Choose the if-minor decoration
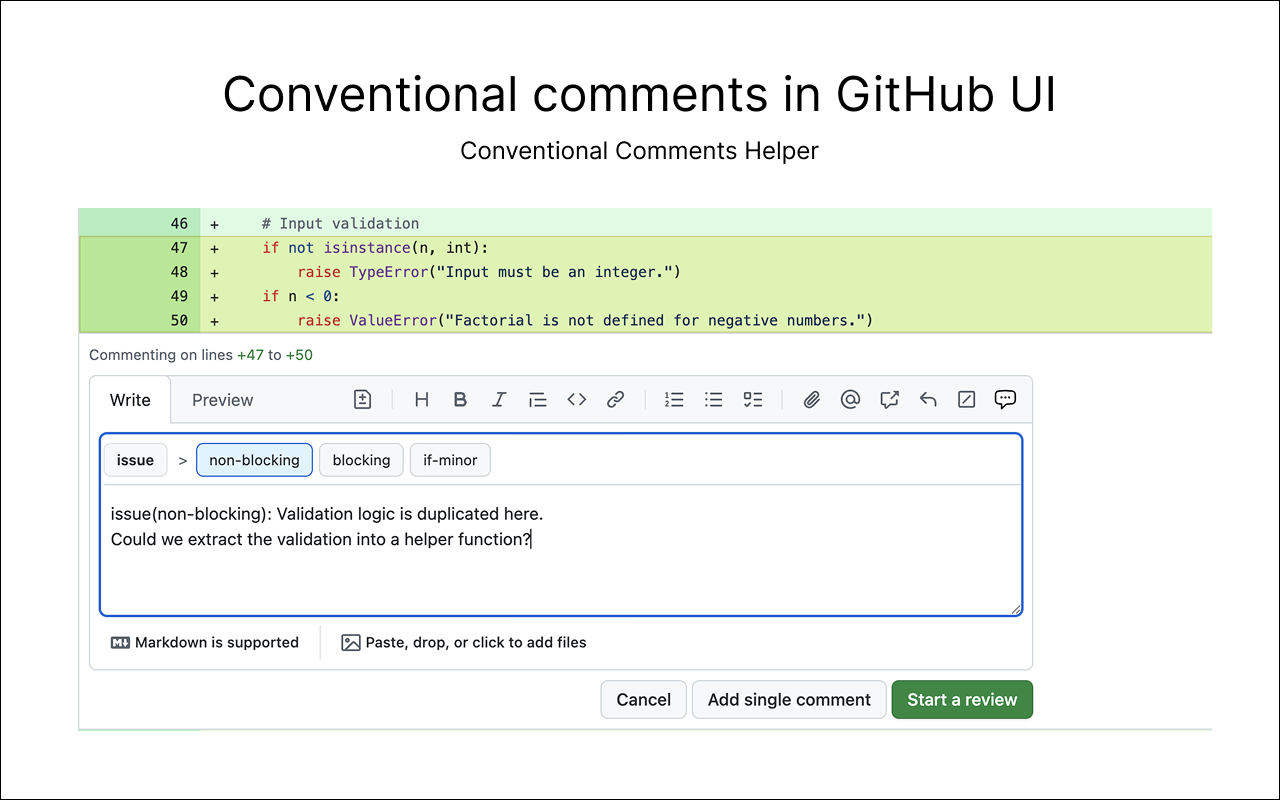Viewport: 1280px width, 800px height. (450, 460)
